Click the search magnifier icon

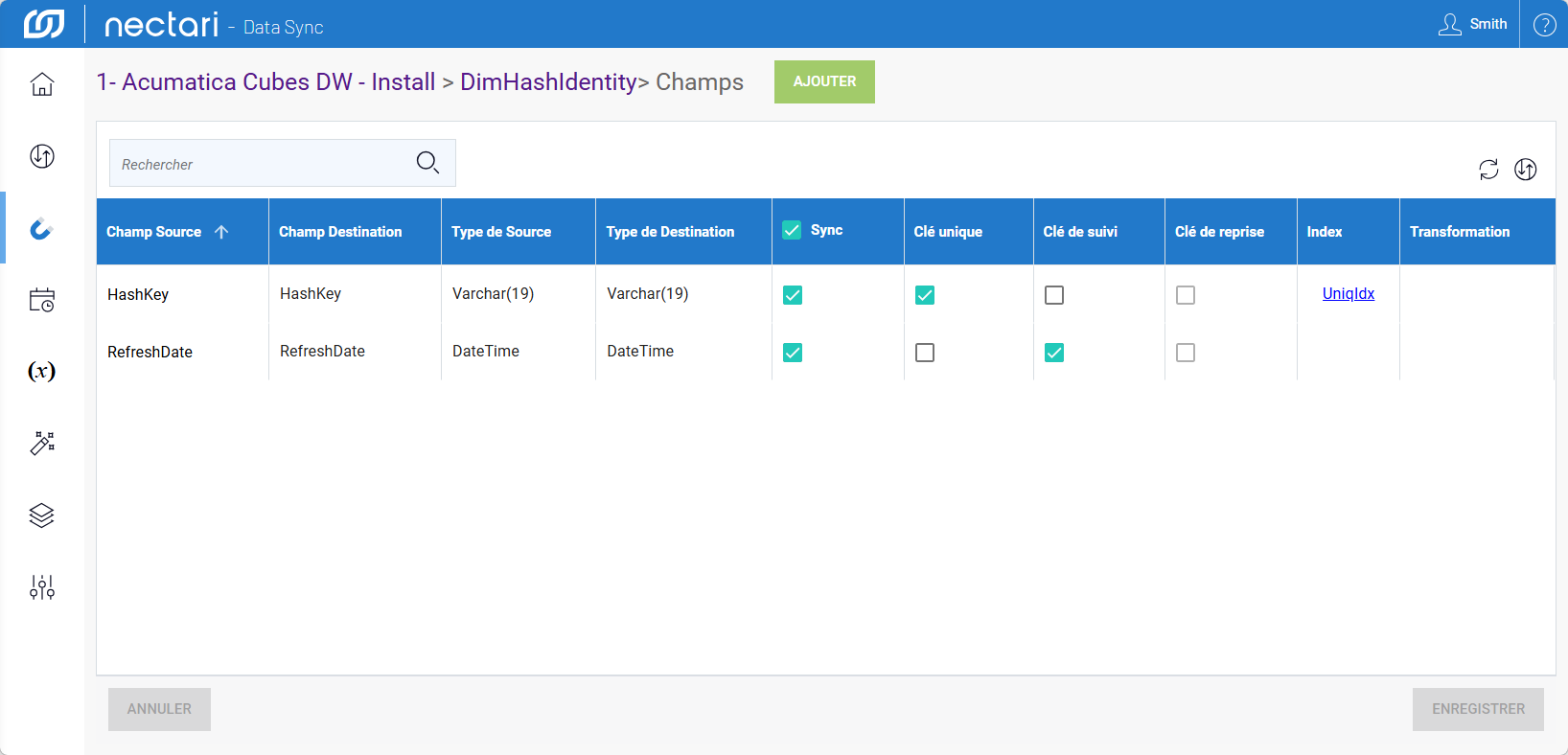[x=427, y=163]
